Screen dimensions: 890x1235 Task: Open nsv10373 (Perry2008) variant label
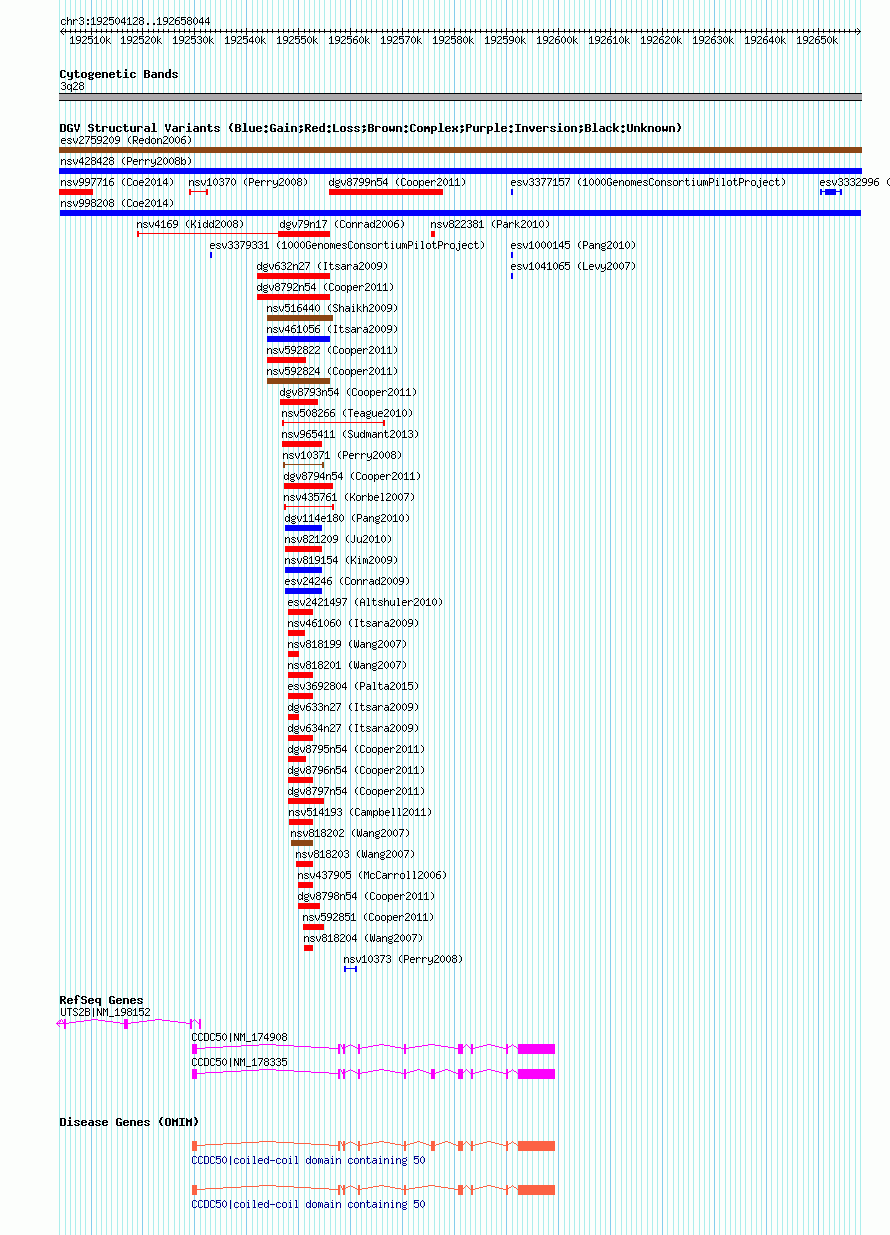[404, 959]
